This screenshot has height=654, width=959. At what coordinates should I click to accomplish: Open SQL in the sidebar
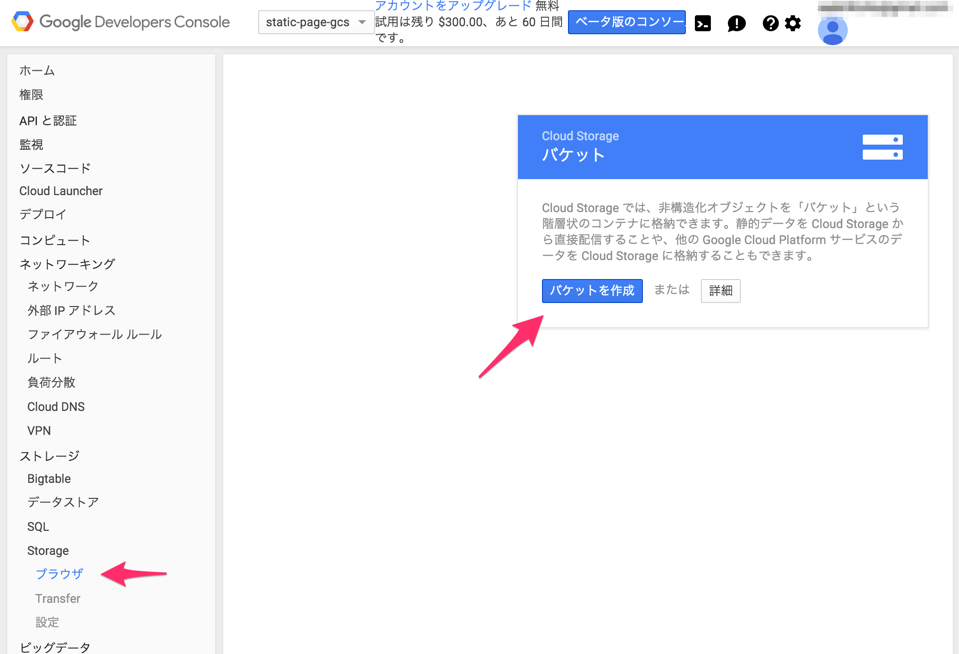[x=38, y=527]
